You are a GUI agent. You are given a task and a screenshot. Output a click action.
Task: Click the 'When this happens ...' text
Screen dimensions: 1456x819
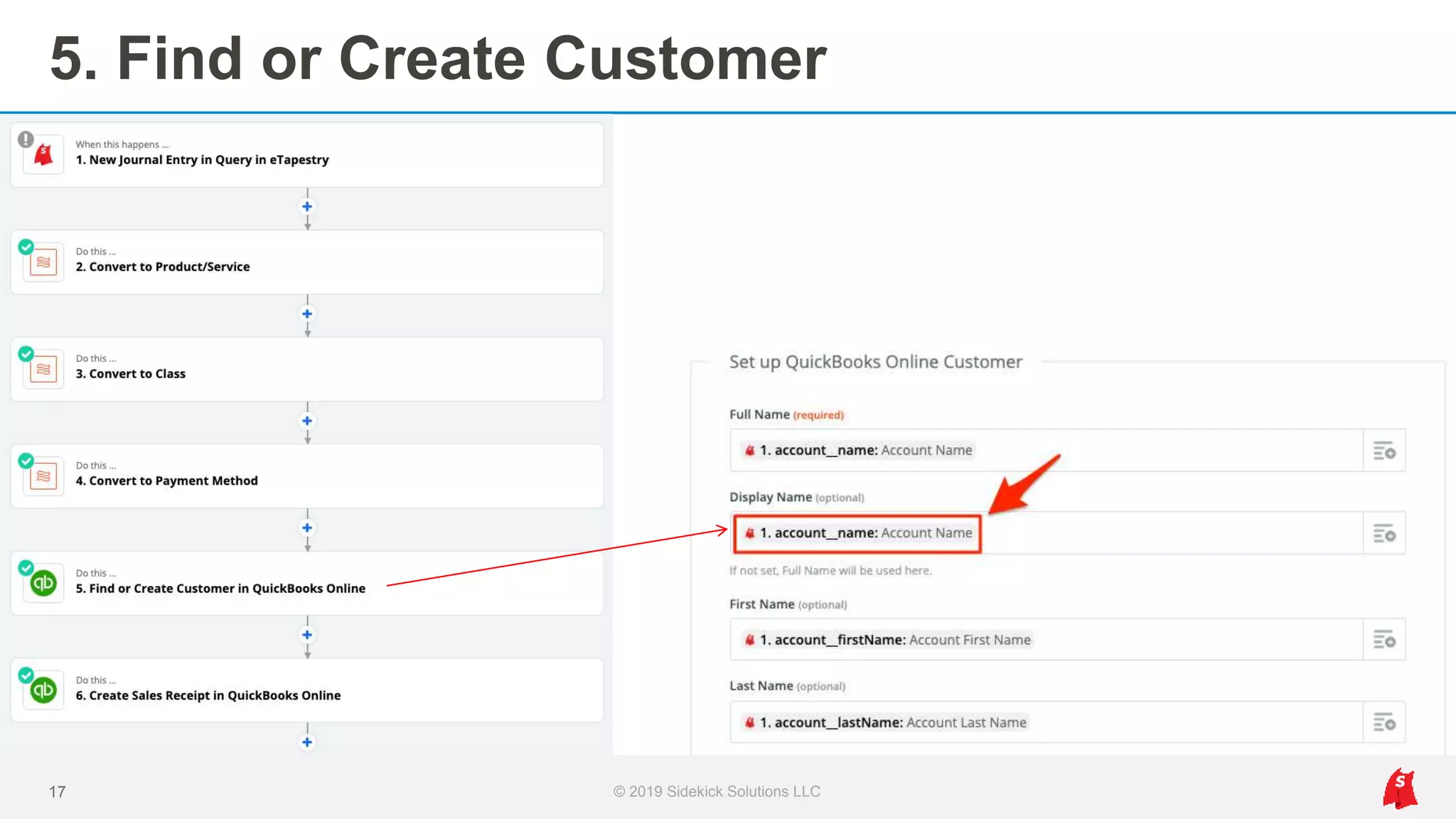click(x=122, y=144)
